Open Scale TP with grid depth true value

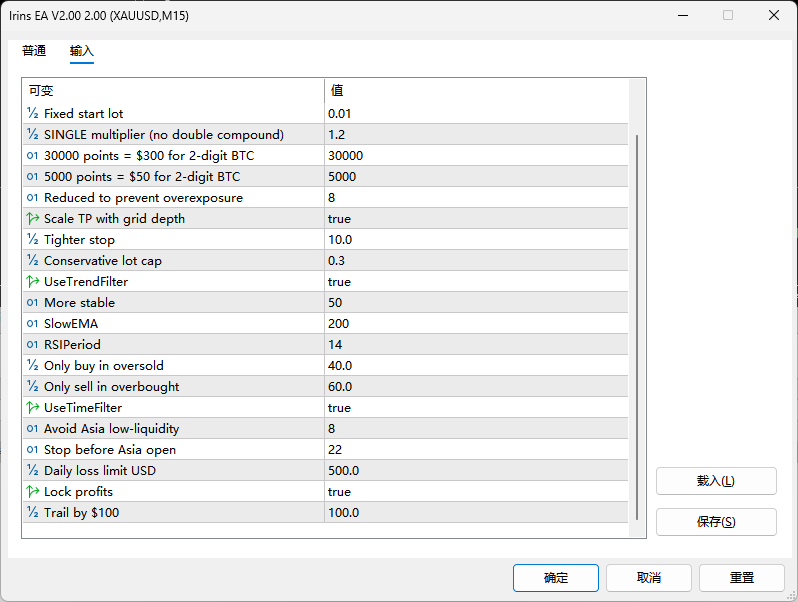click(x=476, y=218)
